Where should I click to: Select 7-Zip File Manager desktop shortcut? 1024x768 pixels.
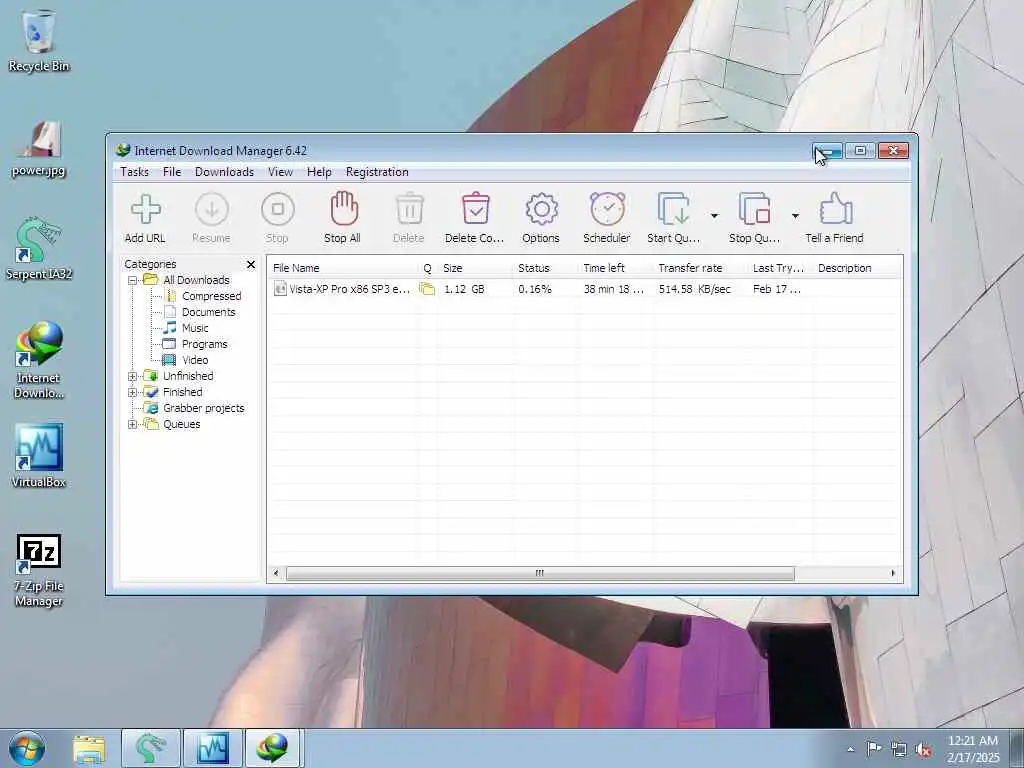pyautogui.click(x=39, y=571)
